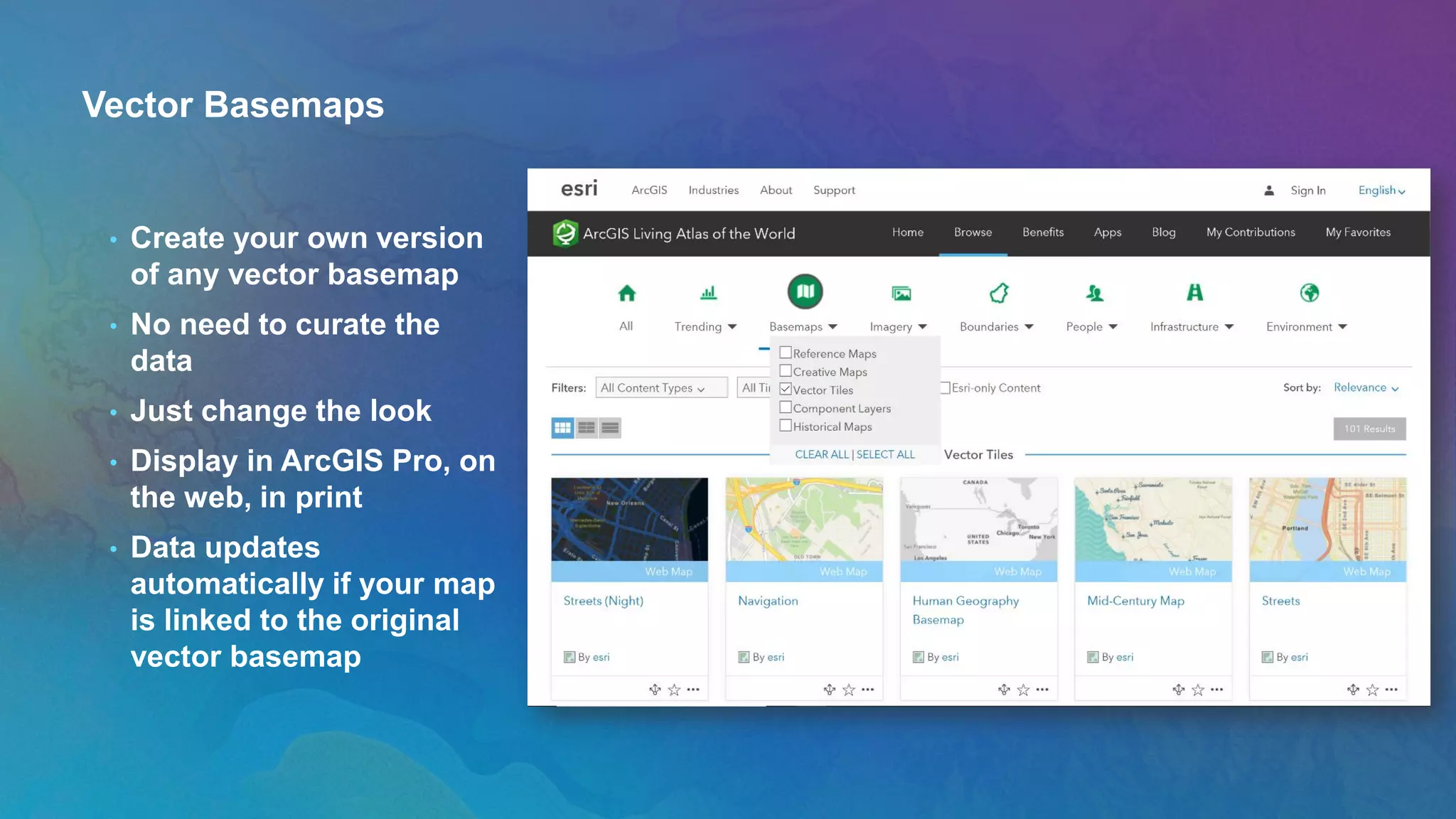Select the All home category icon
This screenshot has width=1456, height=819.
tap(626, 293)
